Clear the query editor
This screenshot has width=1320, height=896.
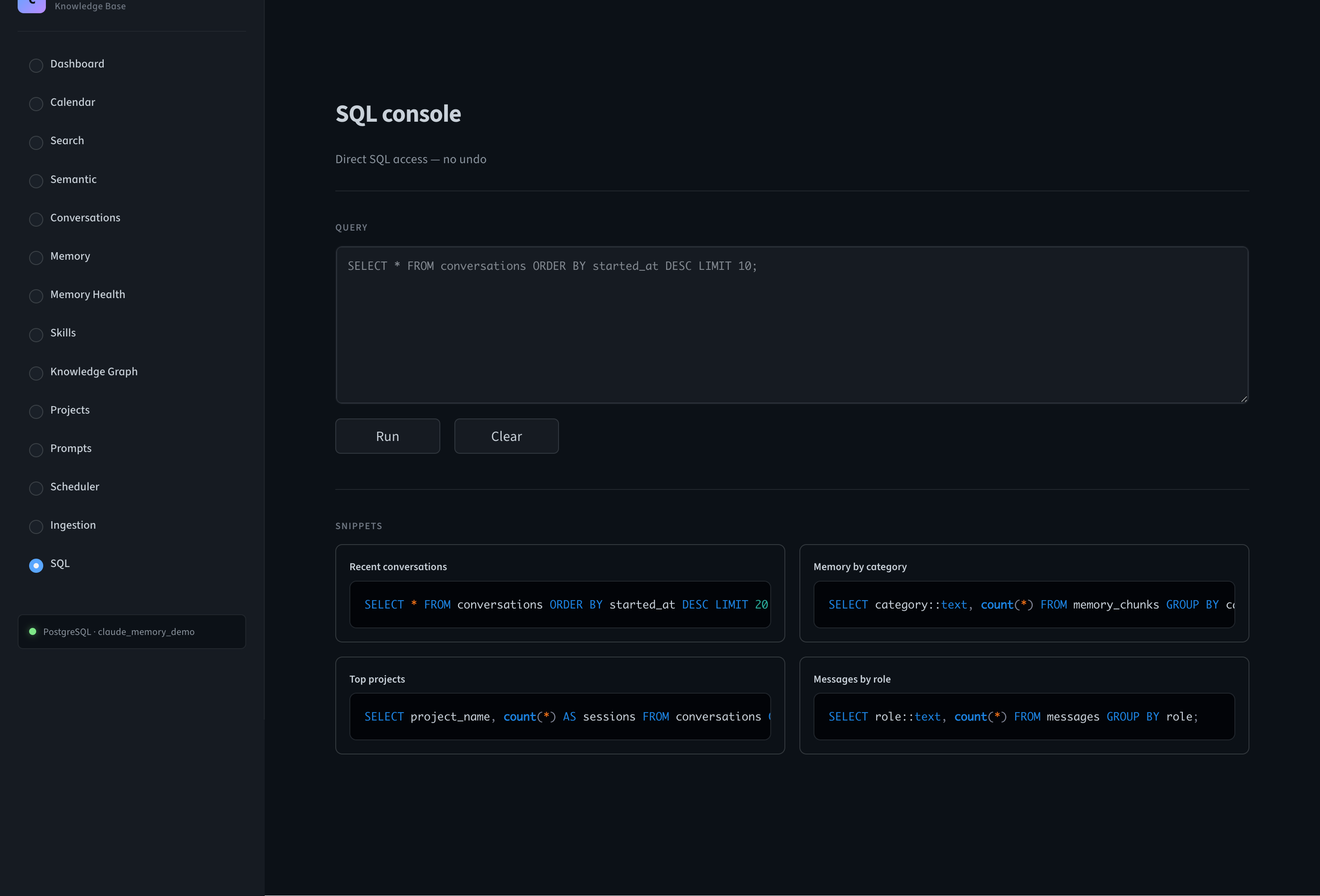(x=506, y=436)
